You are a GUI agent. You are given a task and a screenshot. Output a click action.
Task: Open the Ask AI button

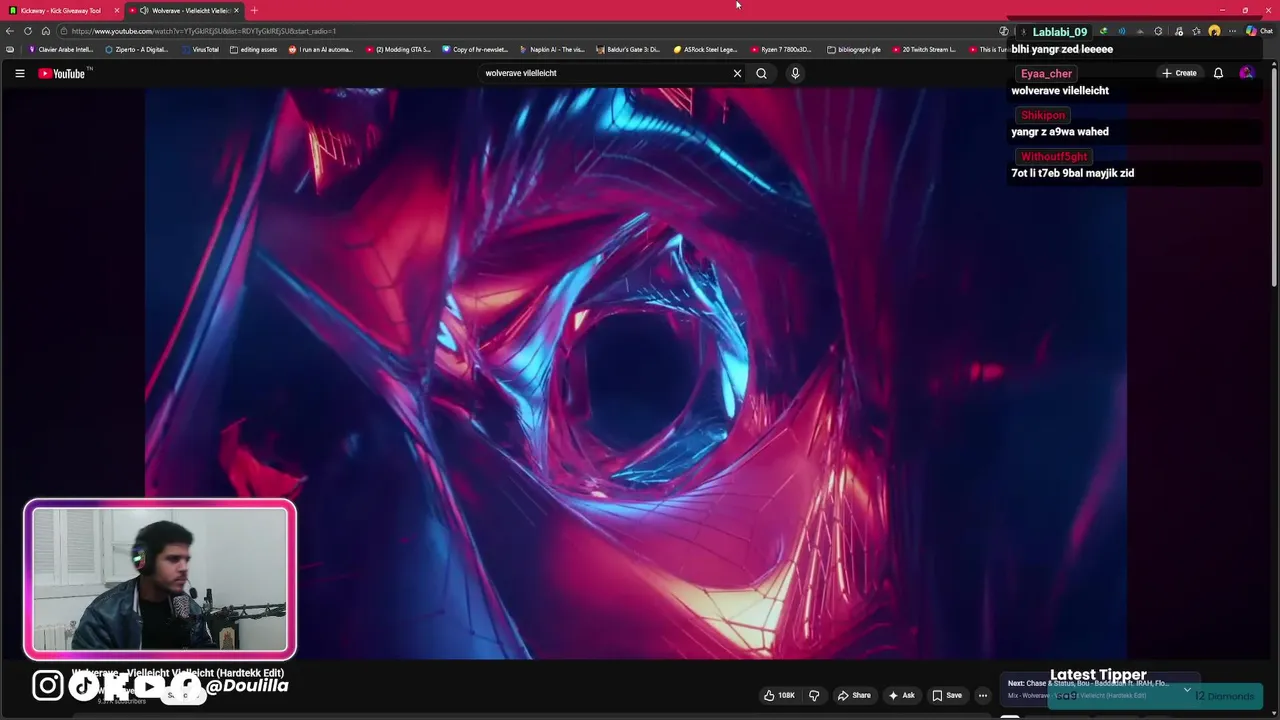click(x=901, y=695)
